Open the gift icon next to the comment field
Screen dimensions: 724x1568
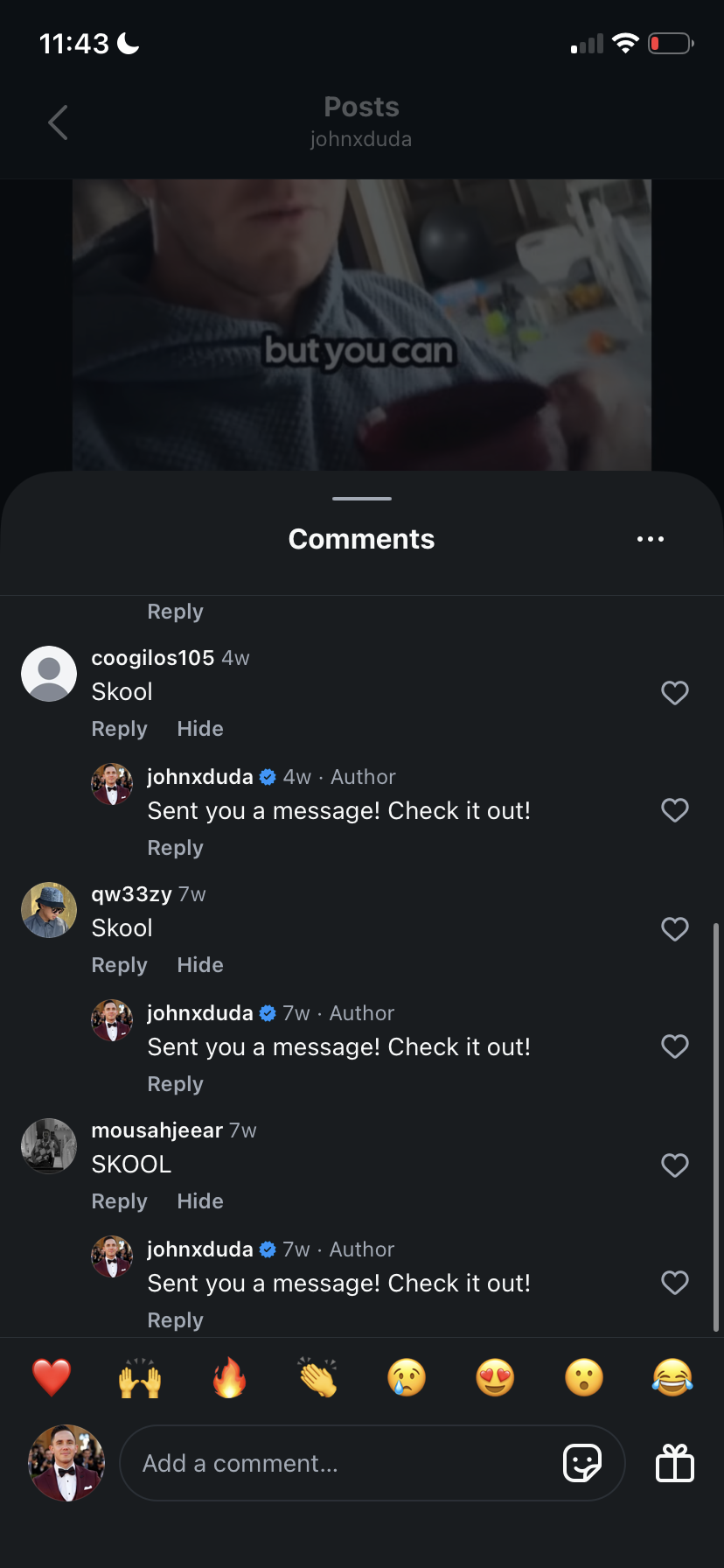(674, 1462)
